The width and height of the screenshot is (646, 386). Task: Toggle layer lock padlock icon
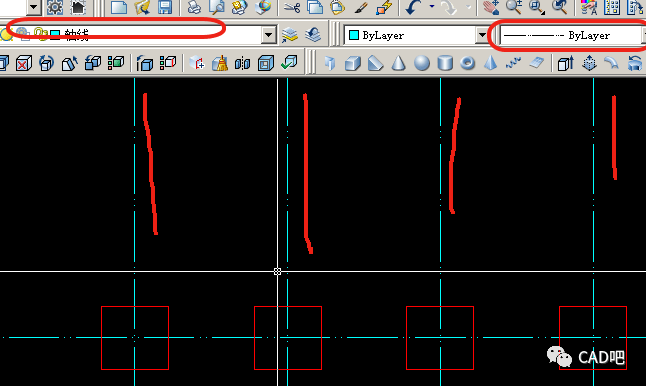point(40,35)
